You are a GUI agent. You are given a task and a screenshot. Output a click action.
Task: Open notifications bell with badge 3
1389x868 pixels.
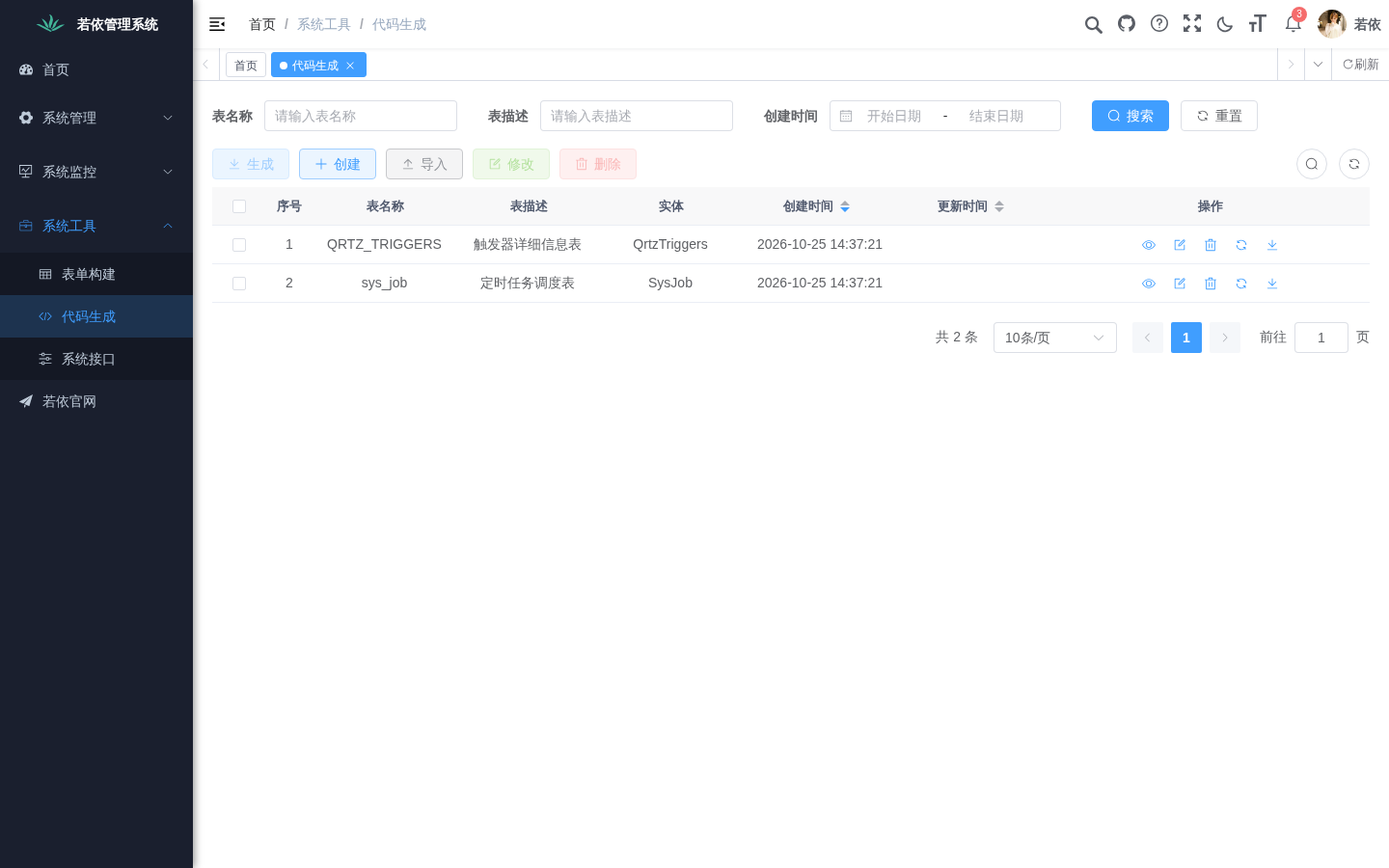[1294, 23]
